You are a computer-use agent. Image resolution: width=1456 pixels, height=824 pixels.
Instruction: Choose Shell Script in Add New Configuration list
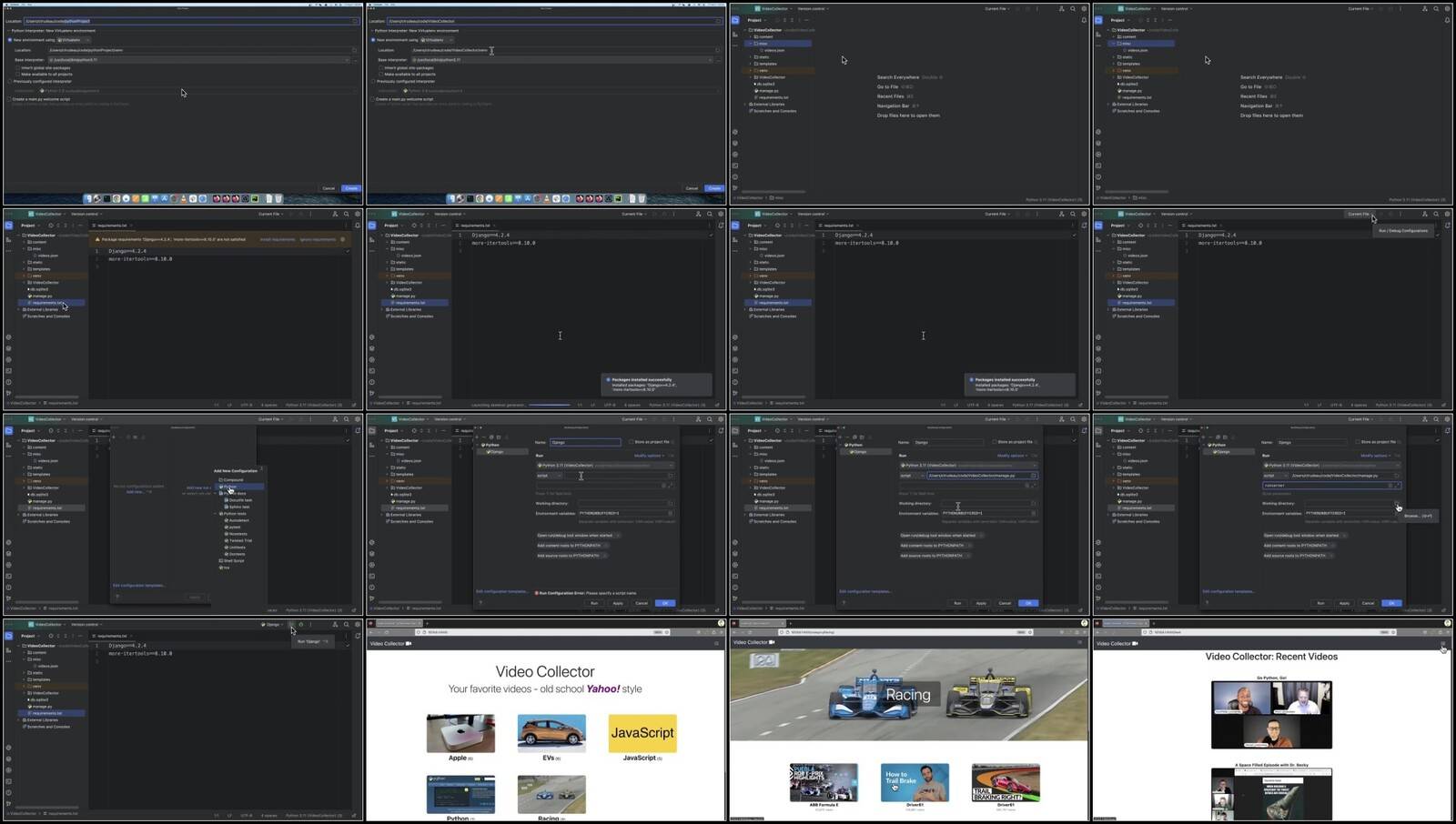(233, 560)
